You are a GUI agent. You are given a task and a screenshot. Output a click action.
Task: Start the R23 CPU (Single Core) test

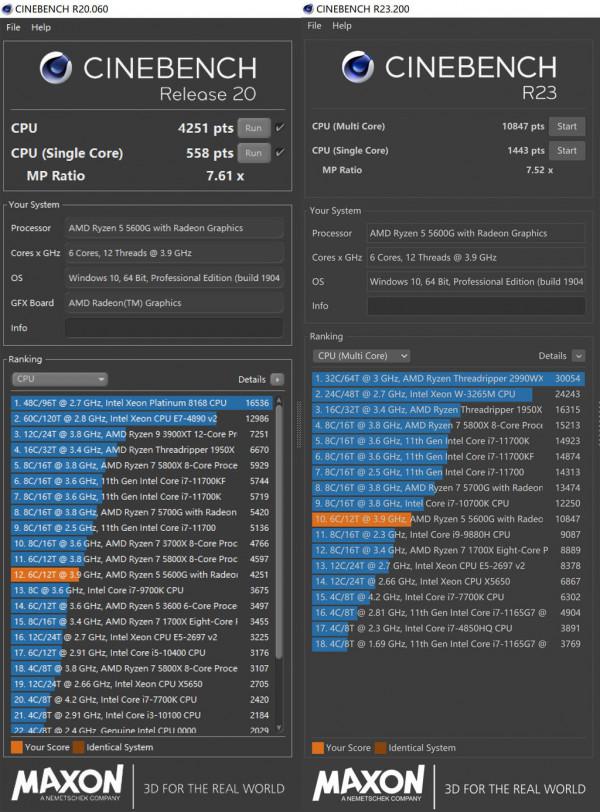[x=566, y=151]
